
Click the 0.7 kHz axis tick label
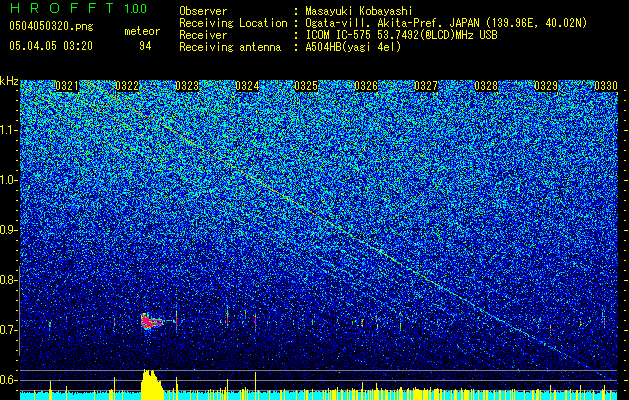tap(9, 330)
